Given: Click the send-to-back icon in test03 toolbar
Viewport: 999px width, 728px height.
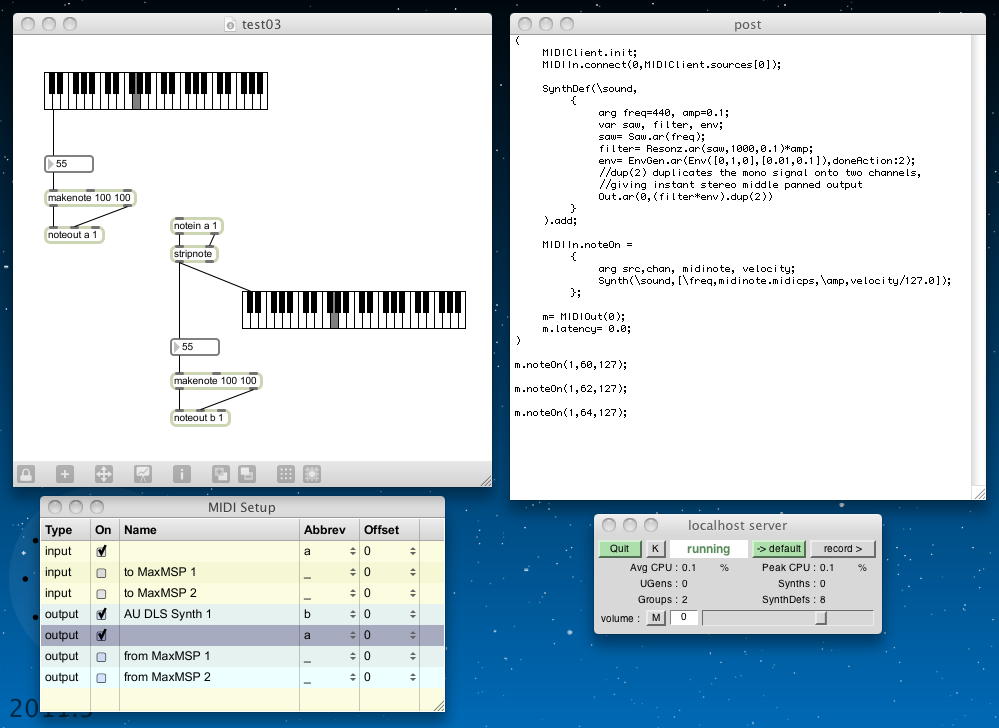Looking at the screenshot, I should pos(247,474).
